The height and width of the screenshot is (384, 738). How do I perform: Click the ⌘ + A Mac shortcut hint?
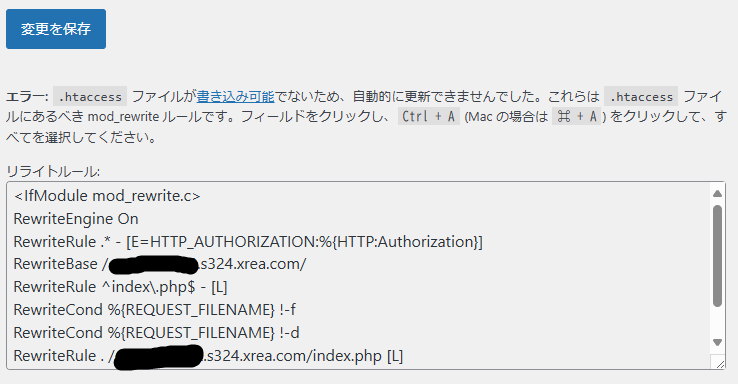577,116
